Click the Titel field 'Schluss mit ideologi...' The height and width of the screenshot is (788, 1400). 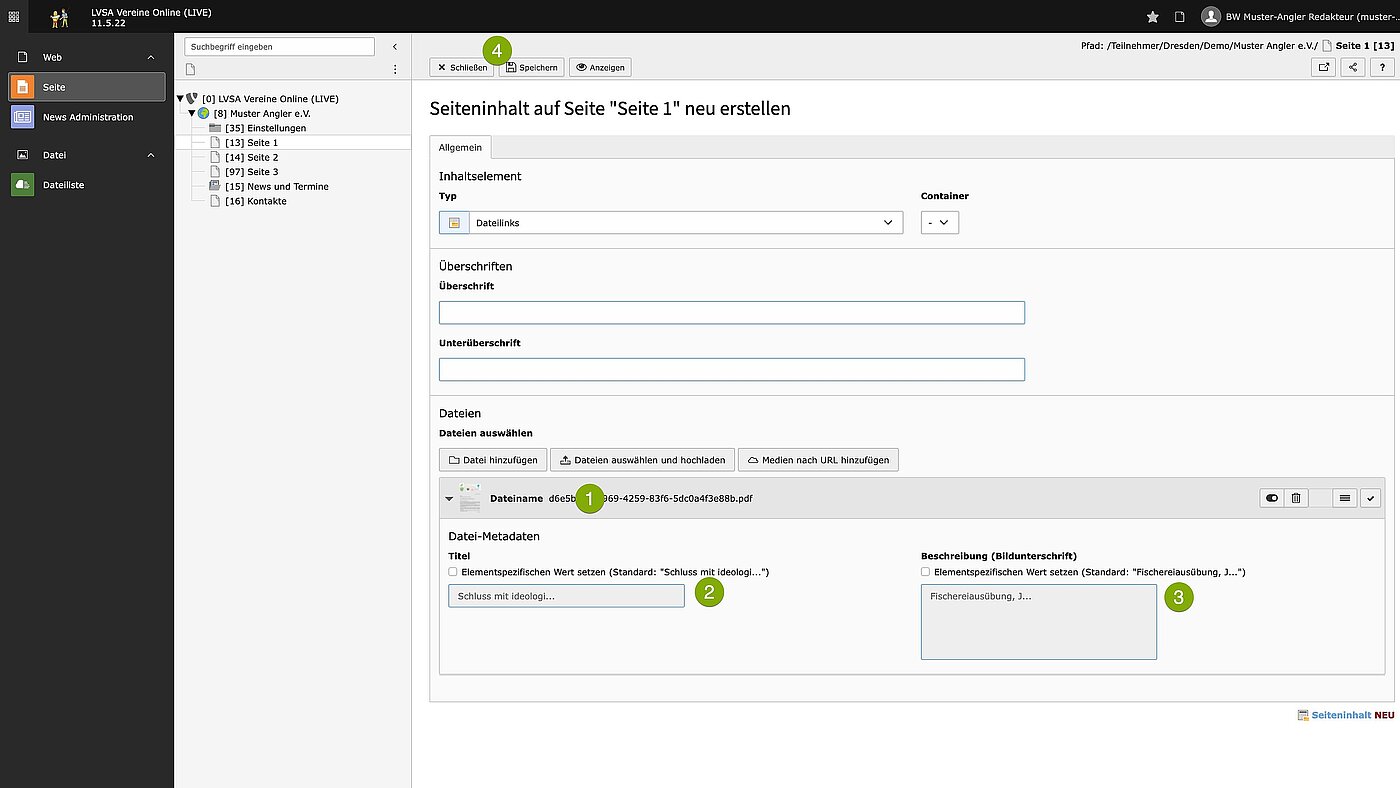coord(566,596)
